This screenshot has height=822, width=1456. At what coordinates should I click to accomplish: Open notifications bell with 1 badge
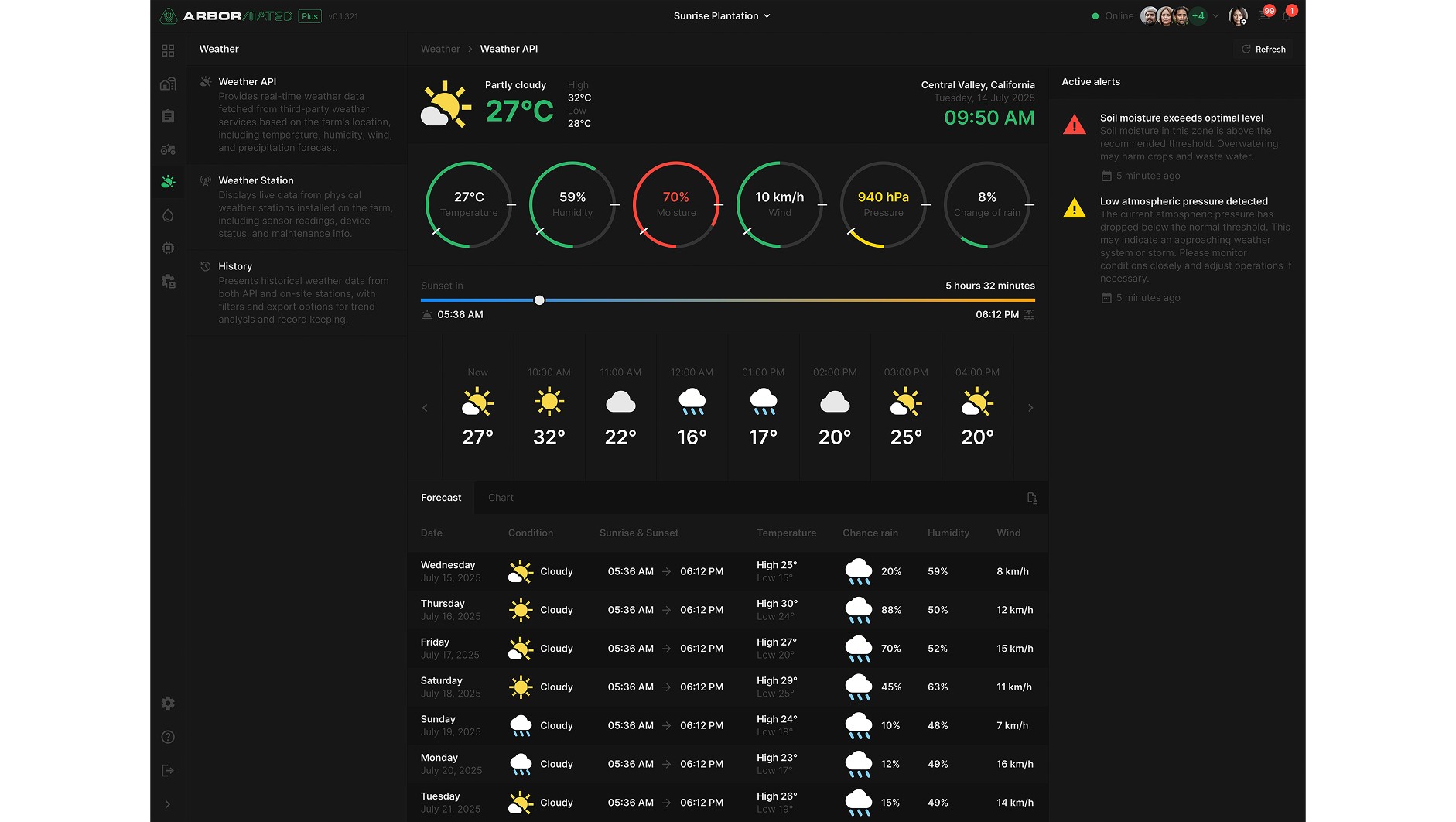[x=1287, y=15]
